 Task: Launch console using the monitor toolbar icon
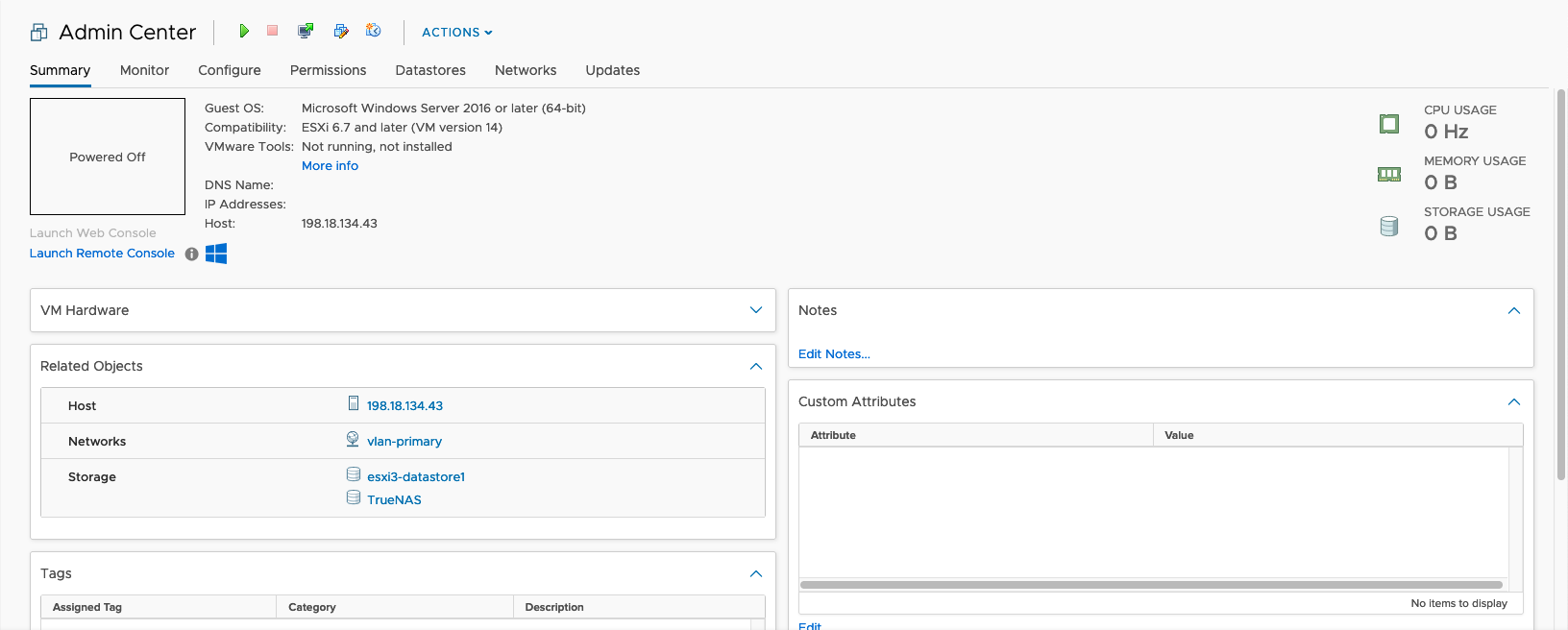pos(306,32)
